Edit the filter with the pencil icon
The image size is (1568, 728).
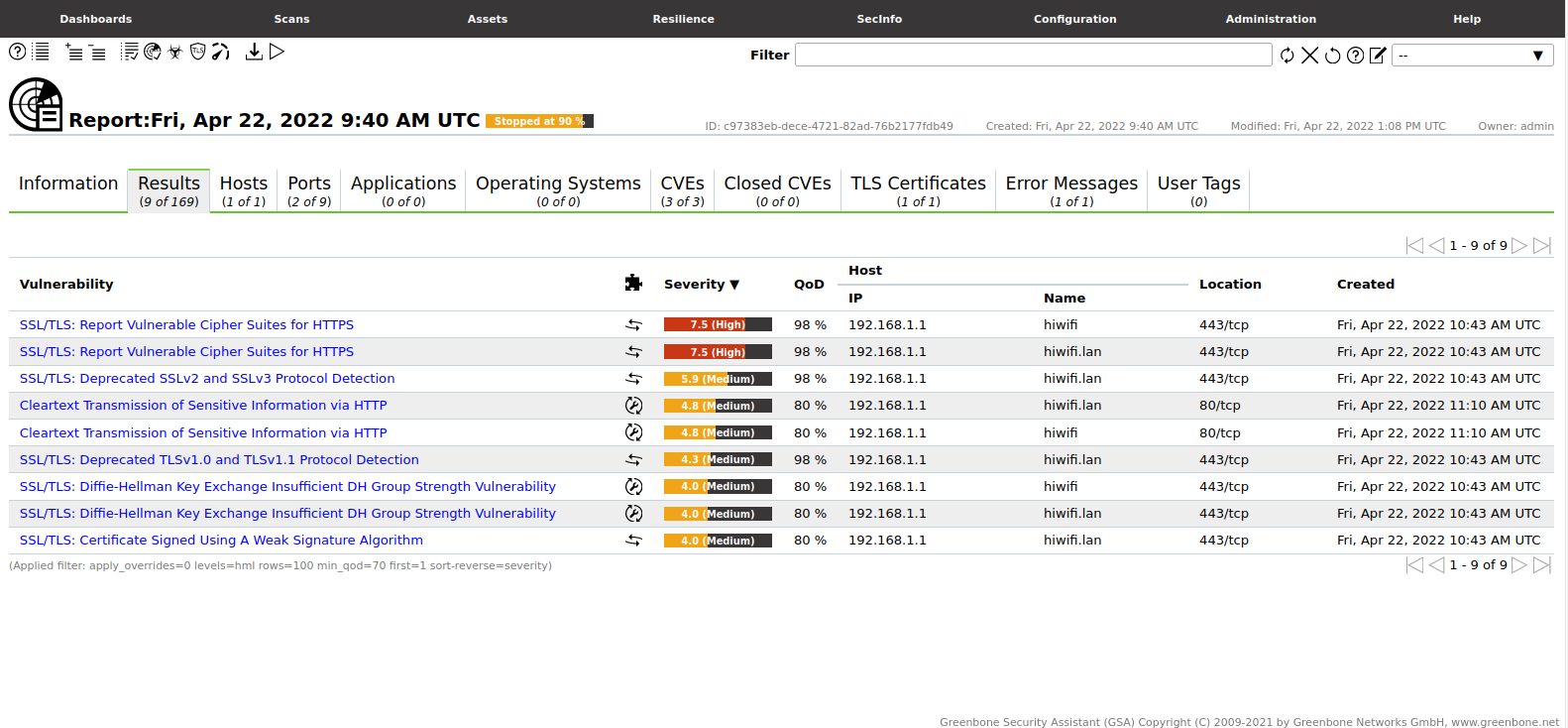click(1378, 56)
